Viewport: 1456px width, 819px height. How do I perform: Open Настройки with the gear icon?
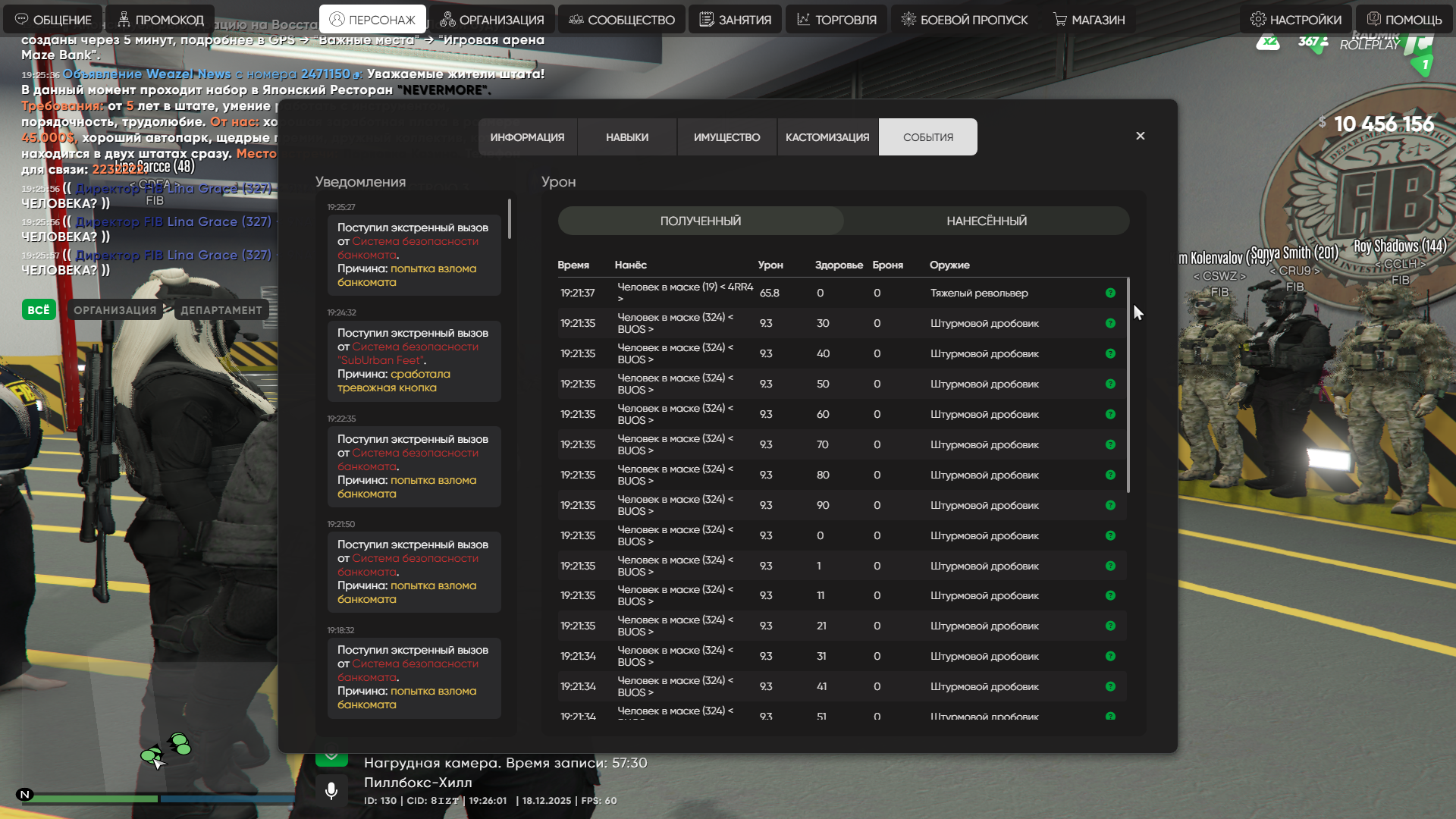[x=1295, y=20]
